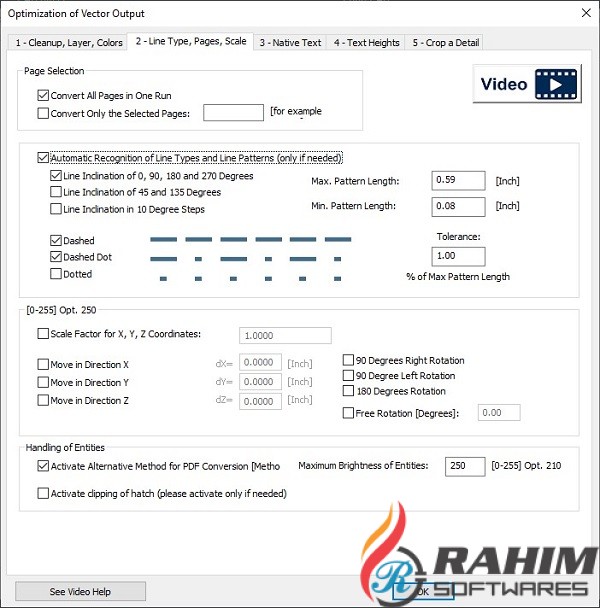600x608 pixels.
Task: Enable the Dotted line type checkbox
Action: 56,274
